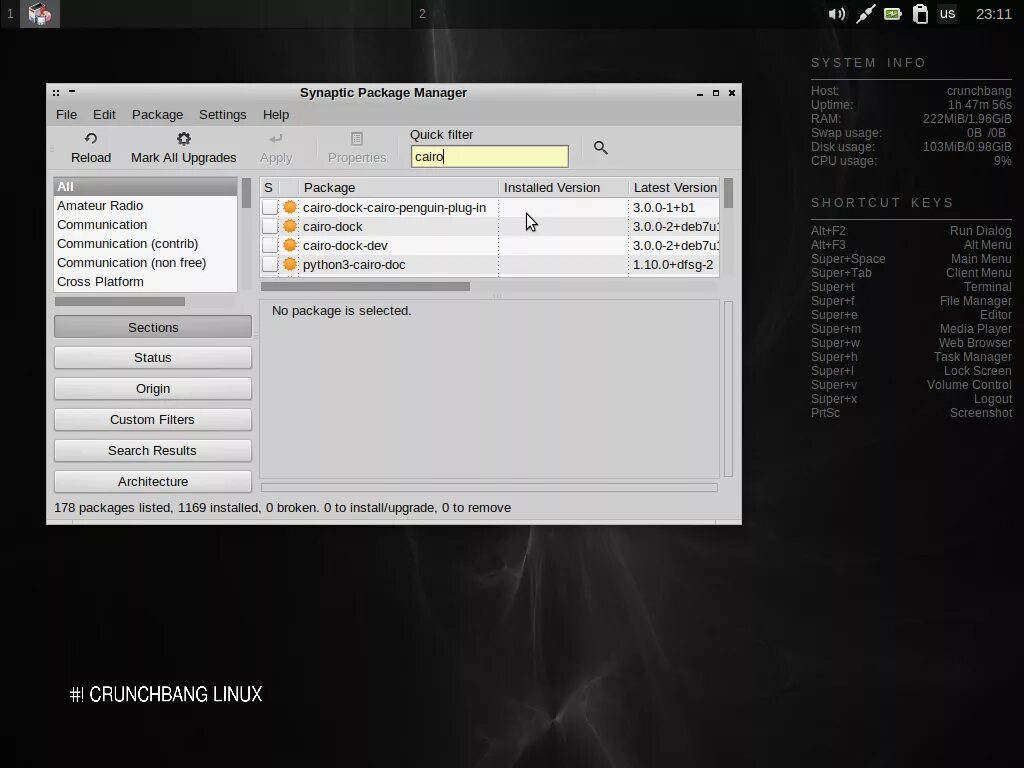
Task: Mark checkbox for cairo-dock-cairo-penguin-plug-in
Action: [270, 207]
